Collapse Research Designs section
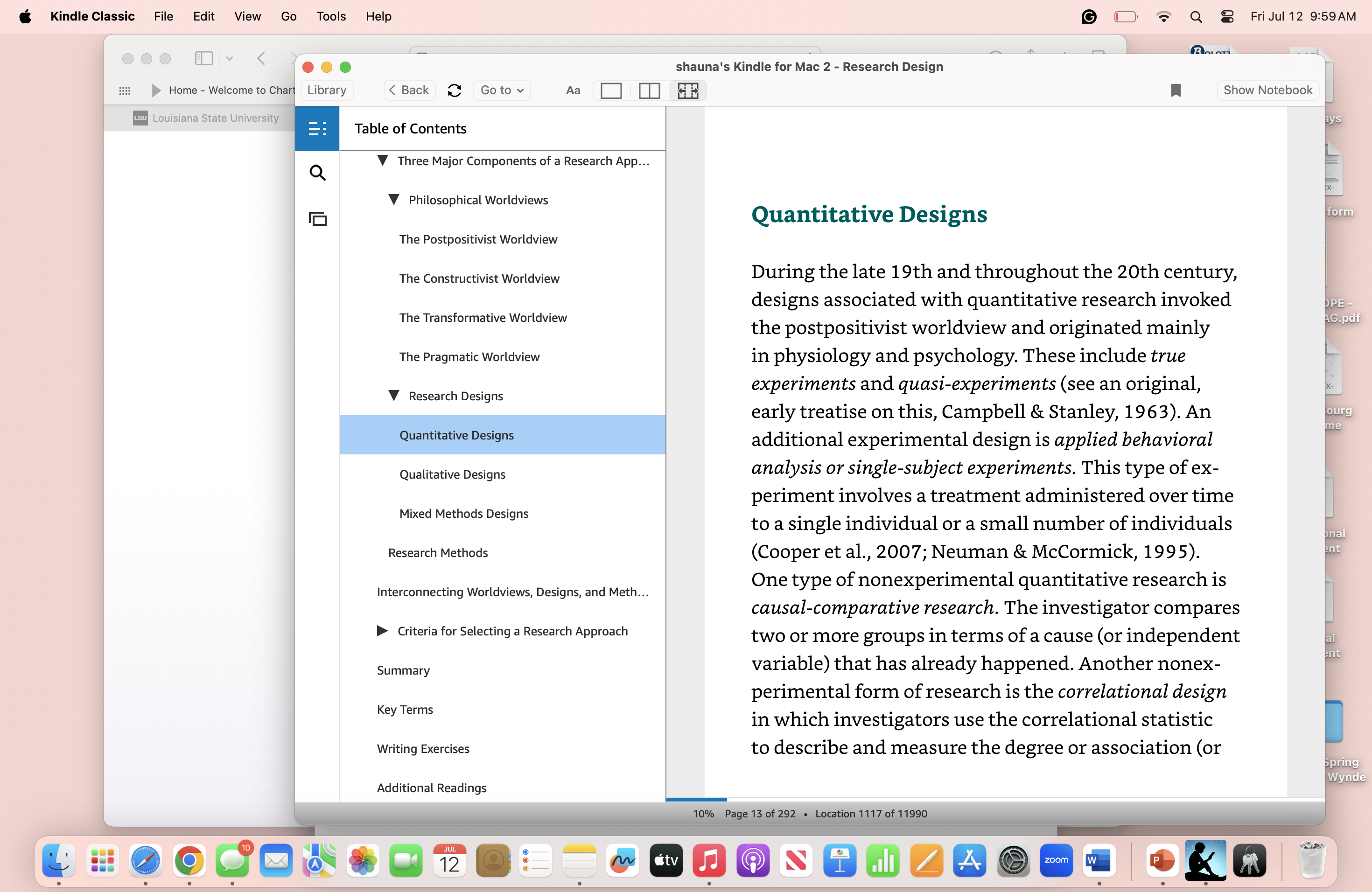The image size is (1372, 892). click(394, 396)
